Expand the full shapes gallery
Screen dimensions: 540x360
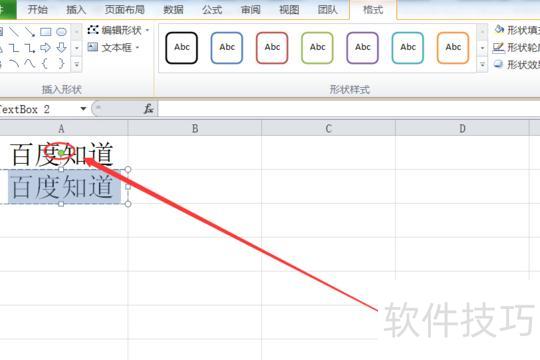[77, 64]
